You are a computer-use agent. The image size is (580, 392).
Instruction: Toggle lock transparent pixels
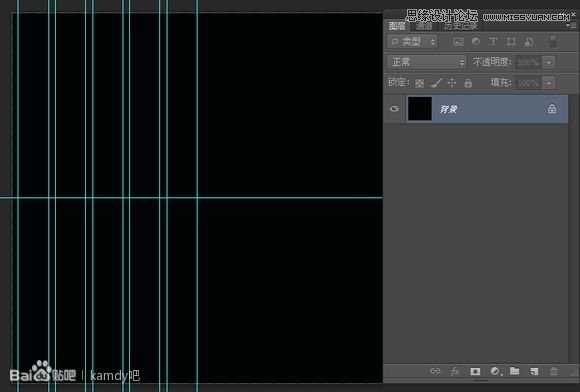pyautogui.click(x=419, y=83)
